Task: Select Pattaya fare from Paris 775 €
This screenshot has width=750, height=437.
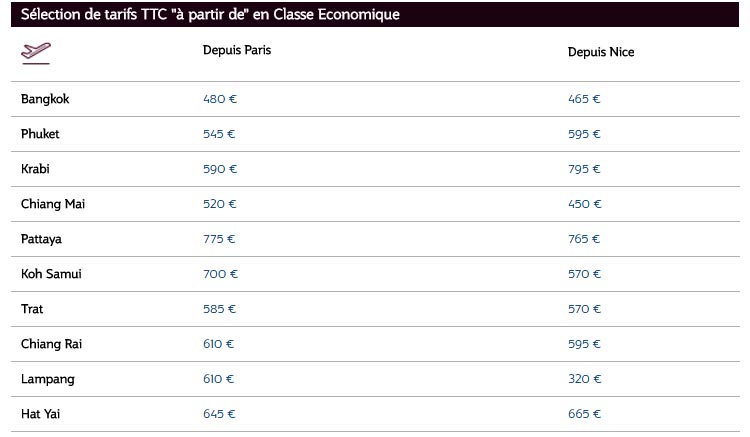Action: 219,239
